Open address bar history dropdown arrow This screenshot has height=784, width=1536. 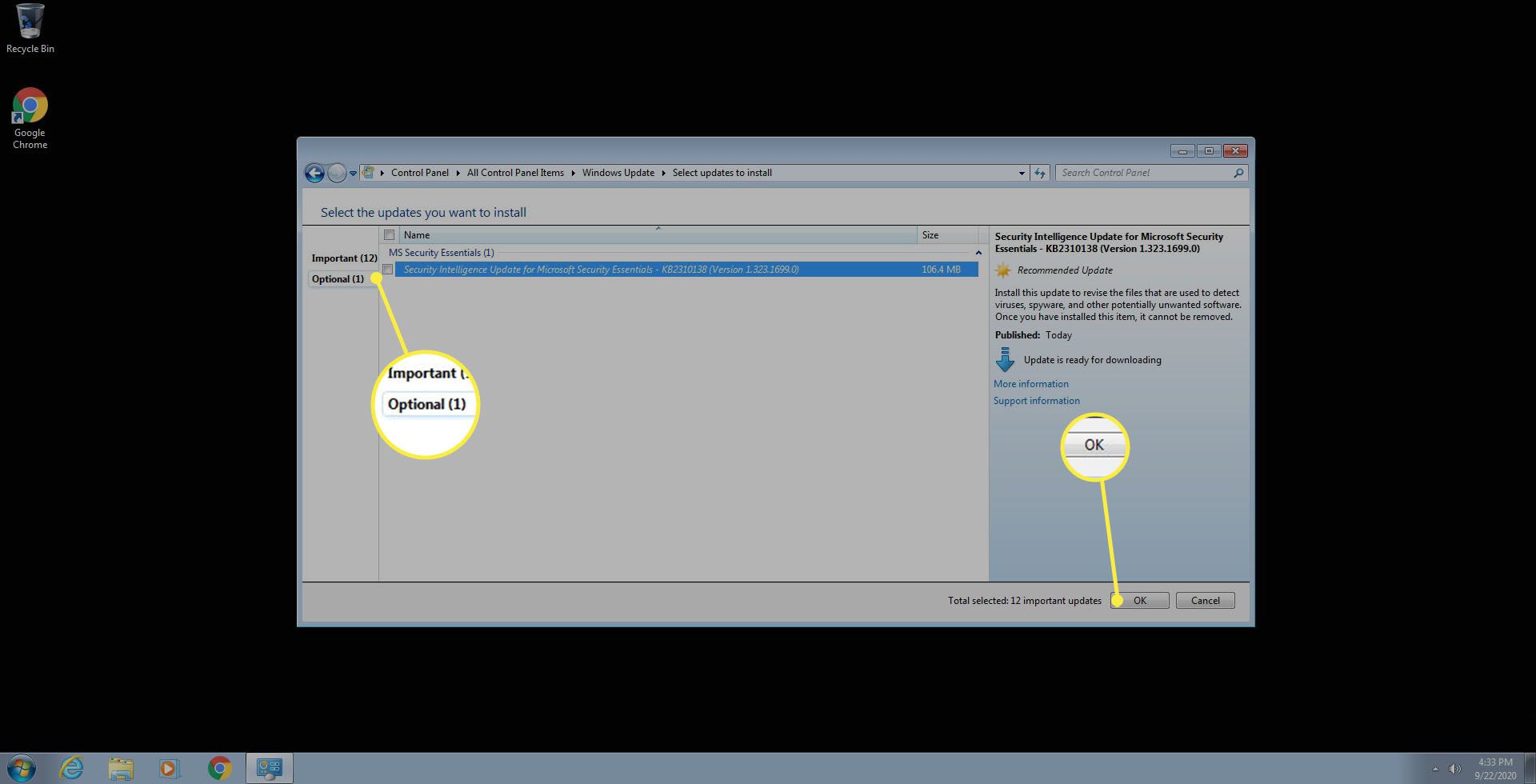click(1022, 173)
